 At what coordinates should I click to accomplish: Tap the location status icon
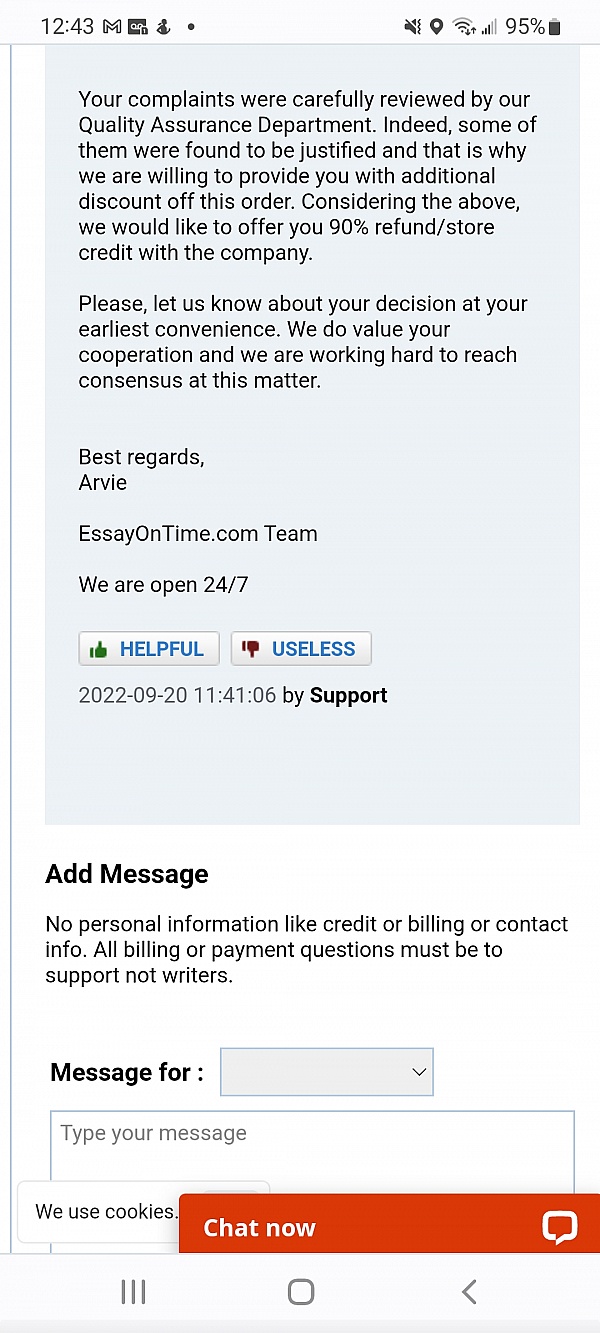436,27
